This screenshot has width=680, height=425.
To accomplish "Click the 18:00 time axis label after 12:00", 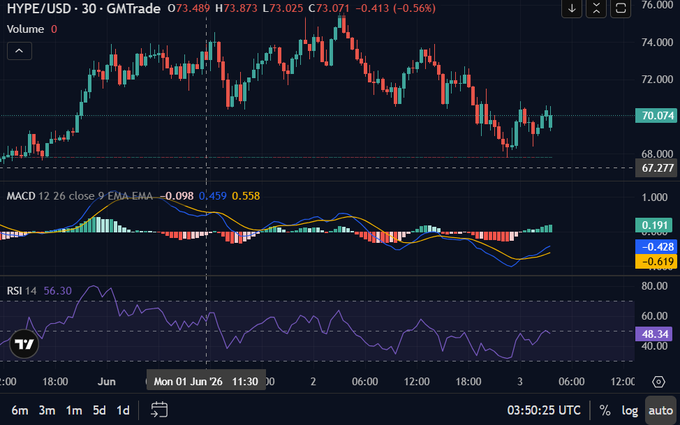I will [468, 382].
